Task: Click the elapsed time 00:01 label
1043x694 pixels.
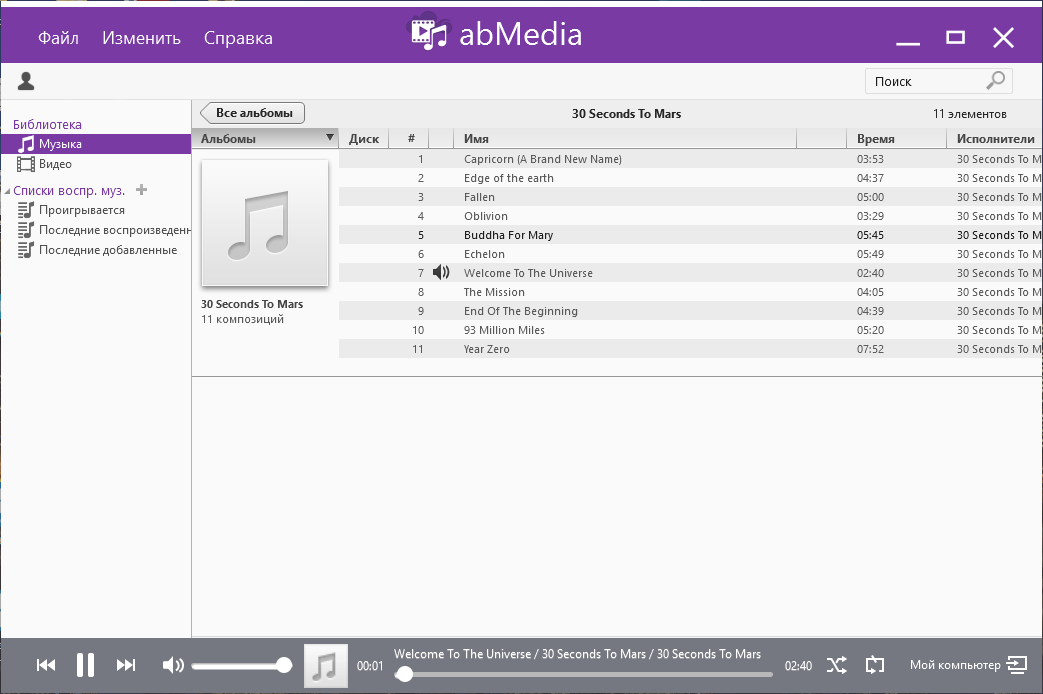Action: 370,665
